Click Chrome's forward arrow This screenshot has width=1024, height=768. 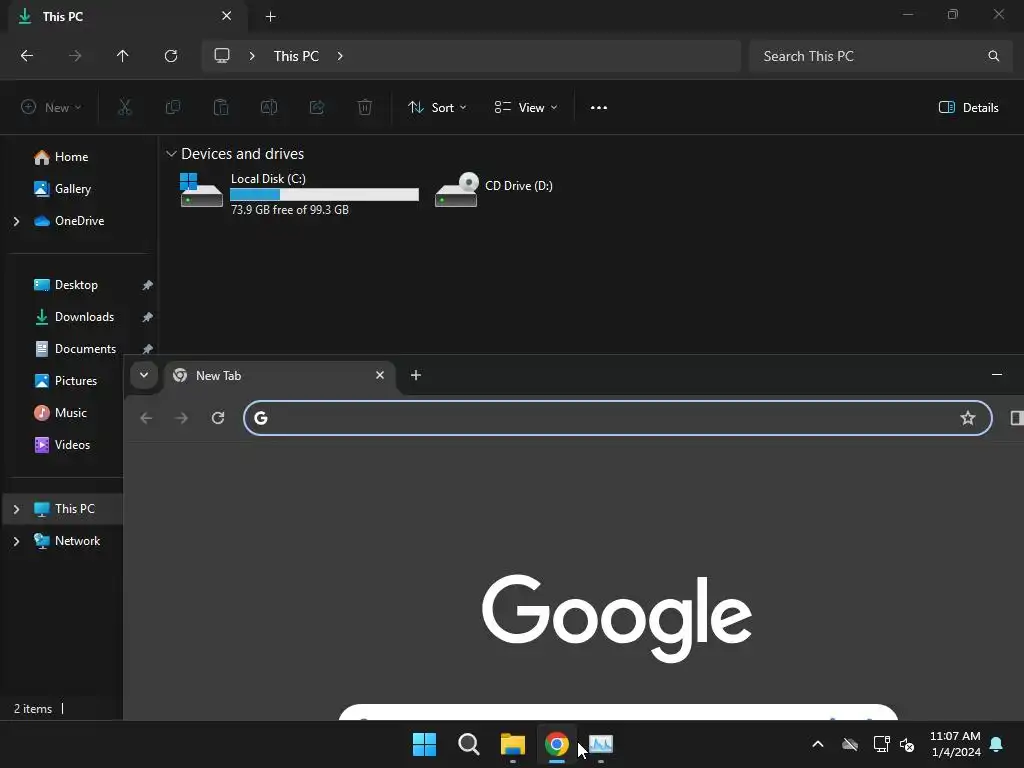pyautogui.click(x=182, y=418)
